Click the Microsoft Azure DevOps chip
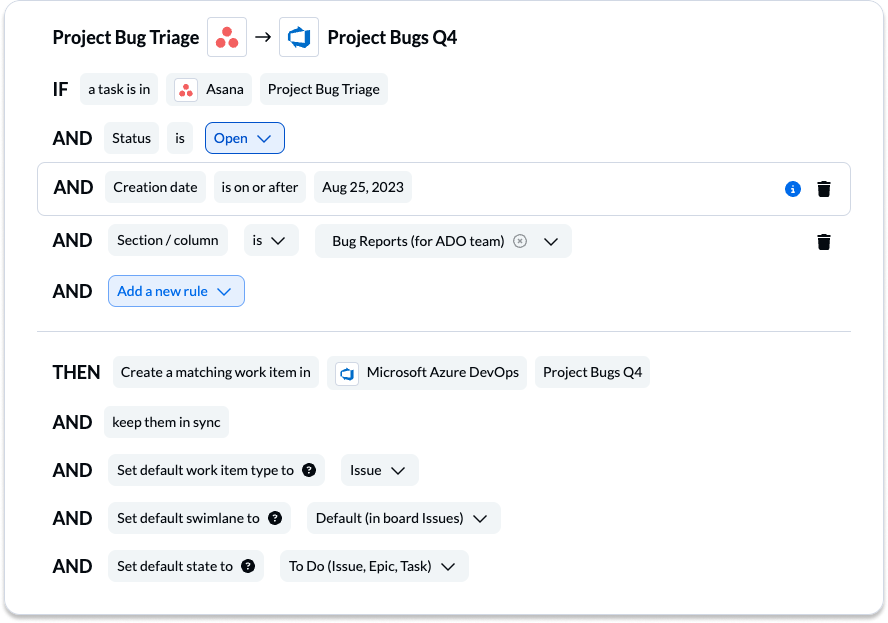This screenshot has width=888, height=623. [427, 373]
